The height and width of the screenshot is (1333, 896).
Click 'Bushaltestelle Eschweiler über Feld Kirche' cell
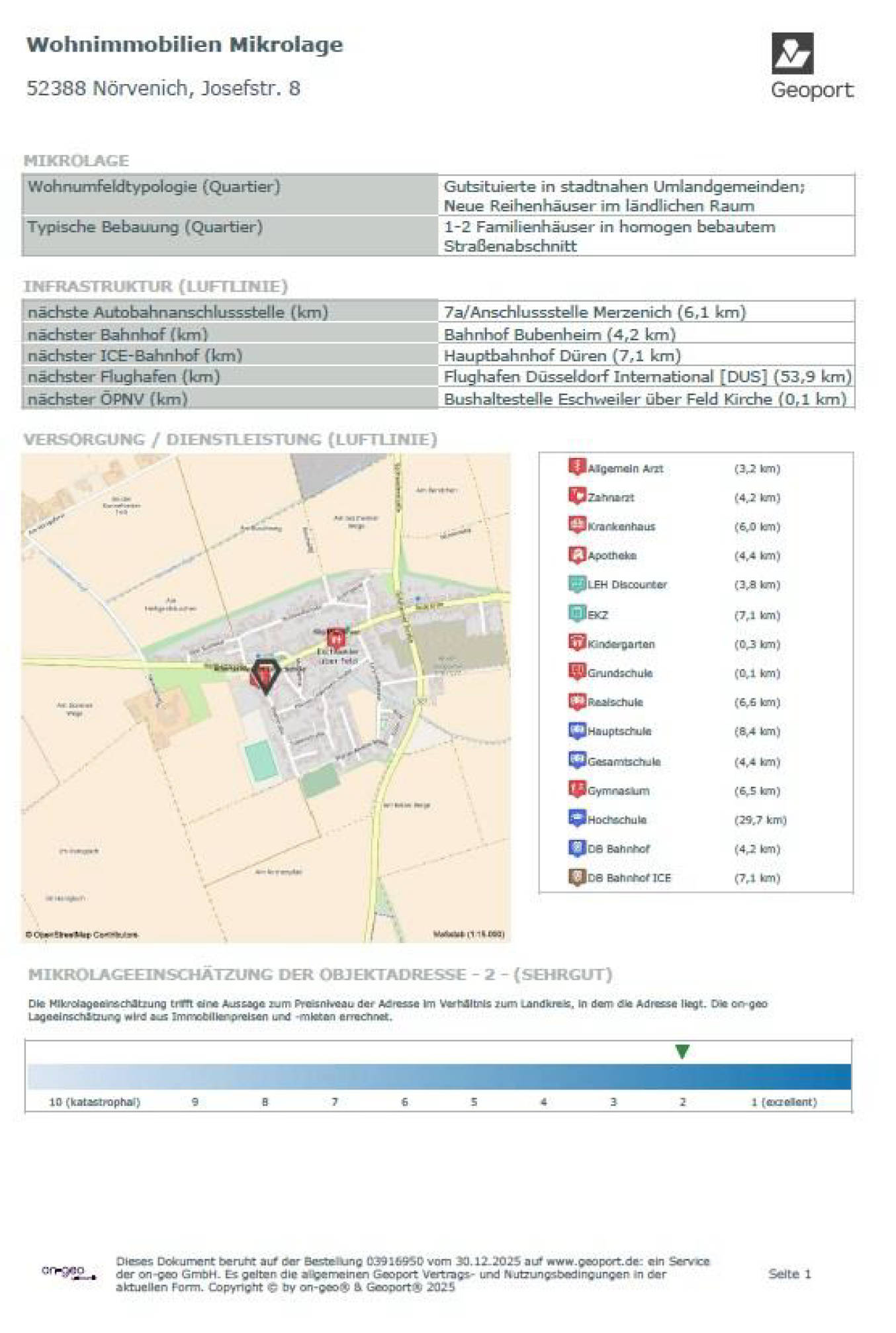[646, 398]
